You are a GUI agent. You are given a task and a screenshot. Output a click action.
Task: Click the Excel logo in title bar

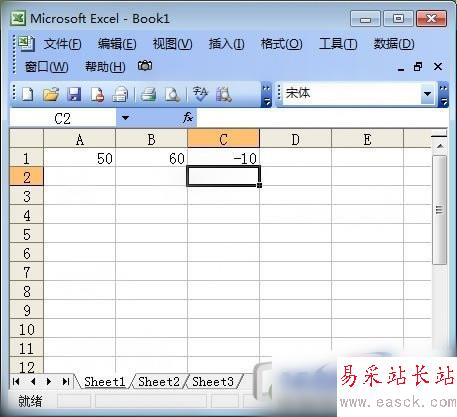coord(18,18)
